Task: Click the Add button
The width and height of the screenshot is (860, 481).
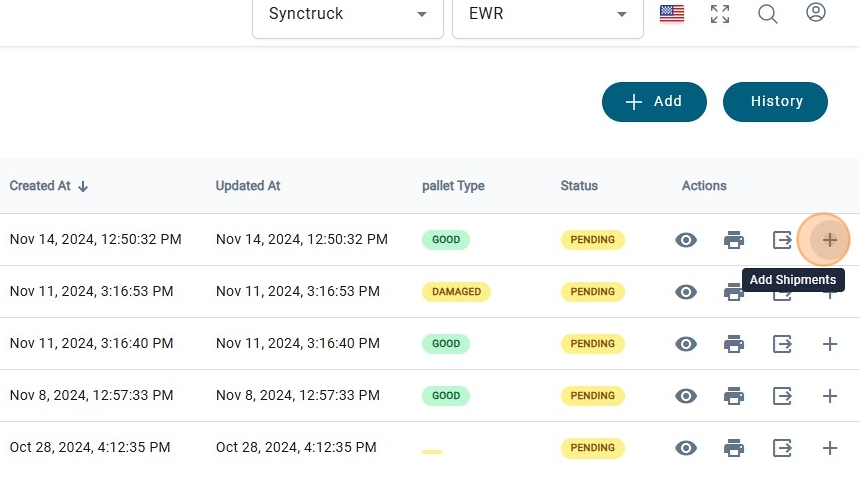Action: 654,101
